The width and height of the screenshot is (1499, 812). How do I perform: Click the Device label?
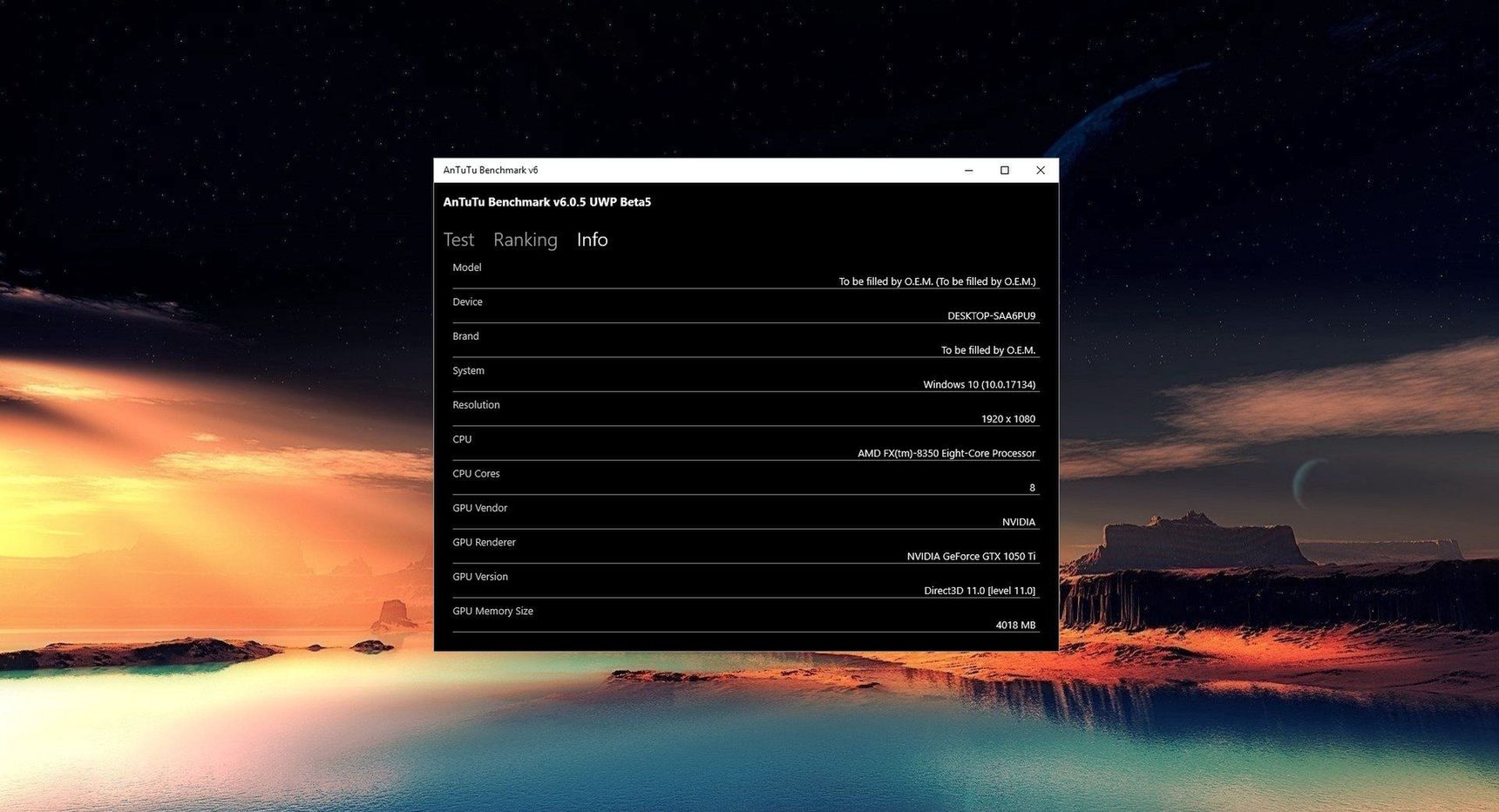pyautogui.click(x=467, y=301)
